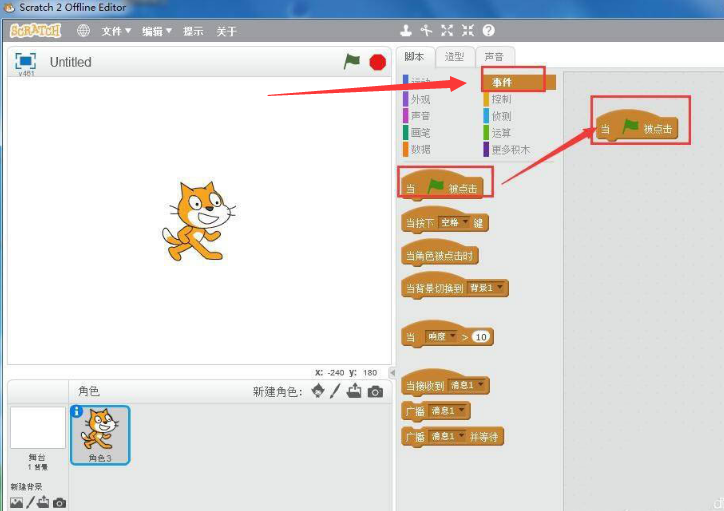Open 消息1 dropdown in 广播并等待 block
The image size is (724, 511).
pos(448,436)
